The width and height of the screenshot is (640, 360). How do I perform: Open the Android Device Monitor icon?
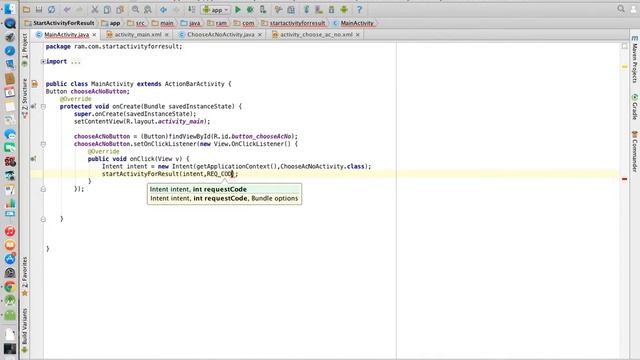pos(344,9)
